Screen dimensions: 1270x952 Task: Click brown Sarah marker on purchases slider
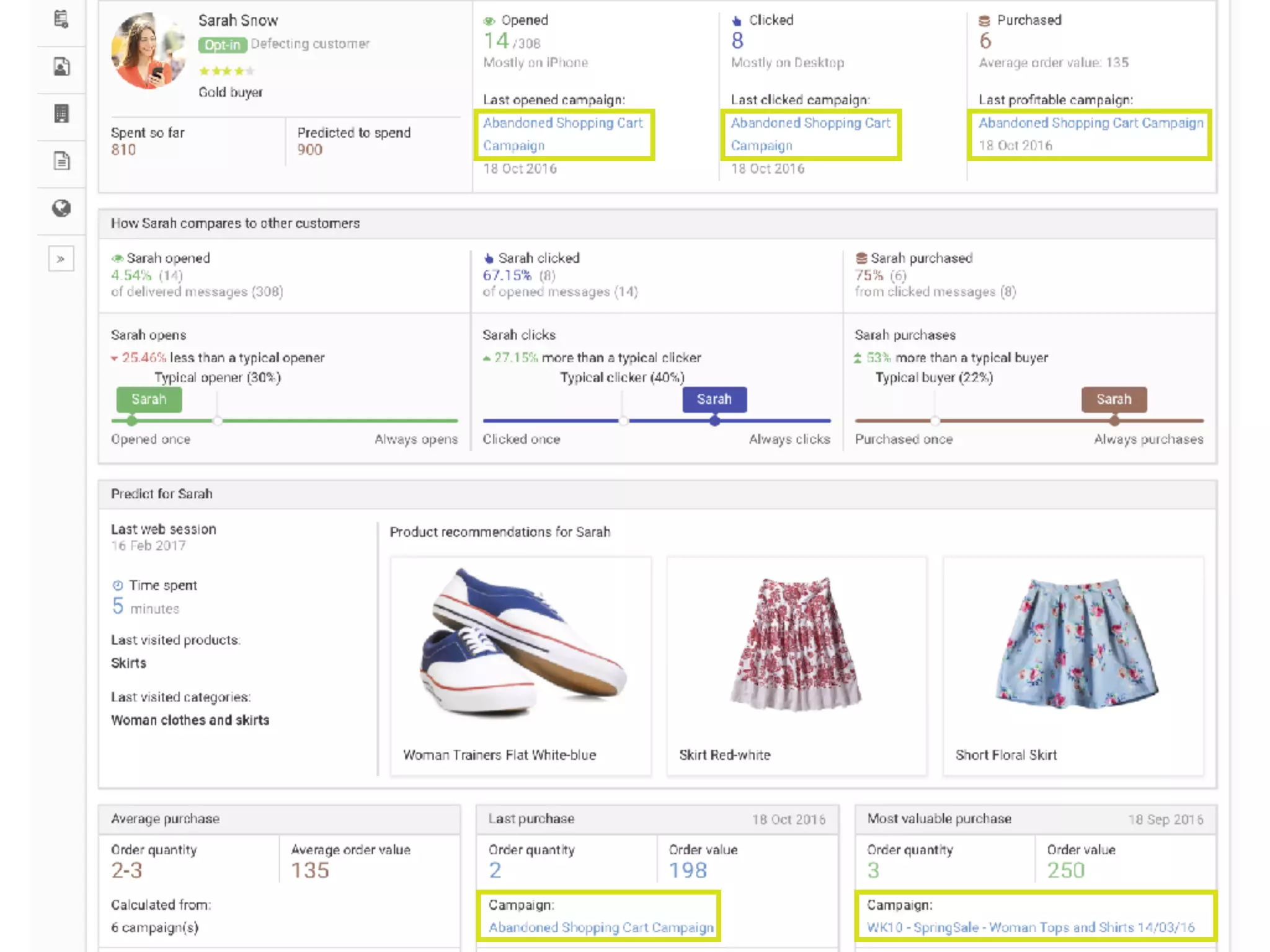[x=1114, y=400]
